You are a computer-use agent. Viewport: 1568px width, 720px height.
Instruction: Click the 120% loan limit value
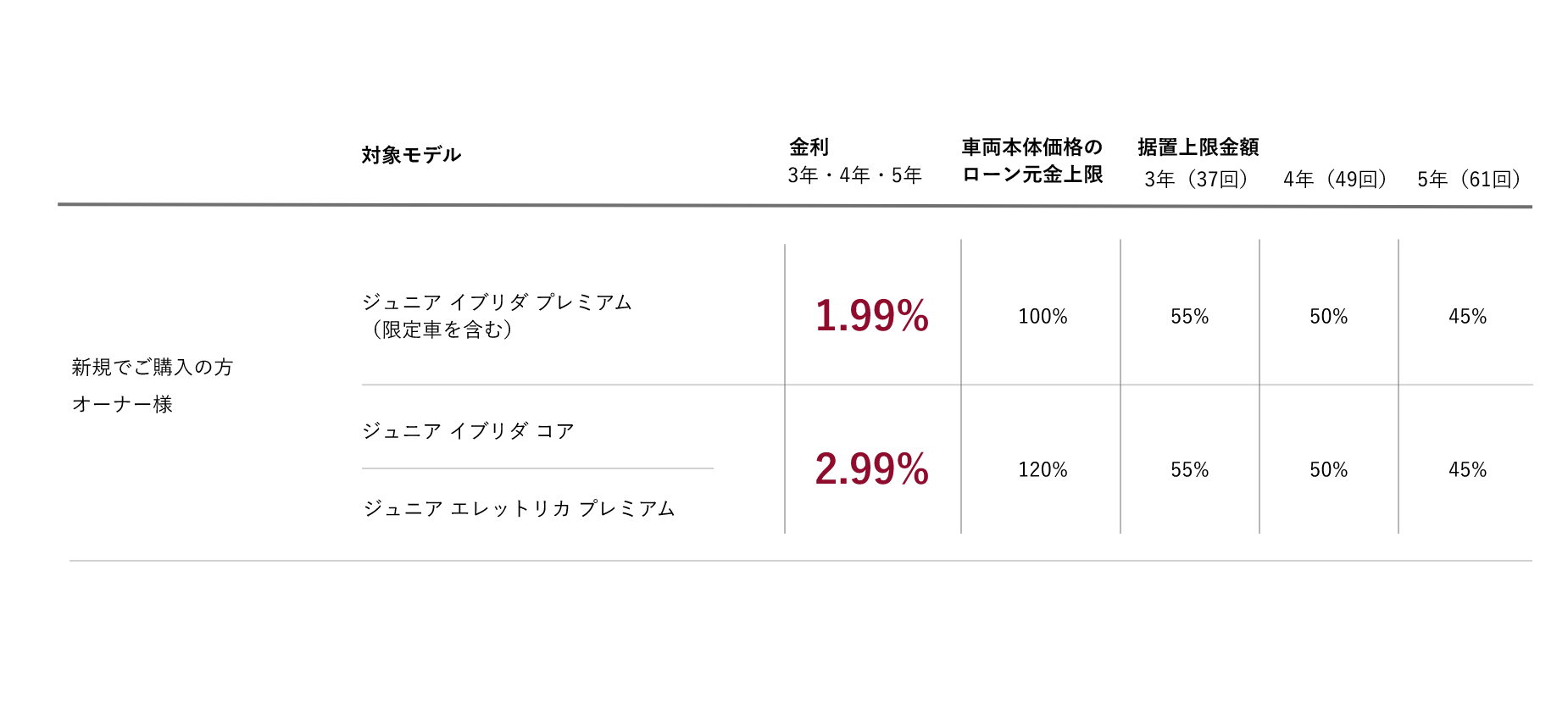point(1043,470)
